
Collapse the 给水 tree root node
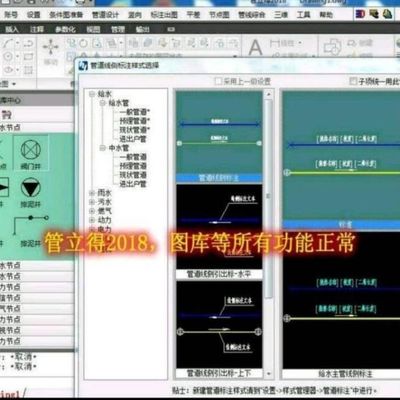[x=92, y=94]
